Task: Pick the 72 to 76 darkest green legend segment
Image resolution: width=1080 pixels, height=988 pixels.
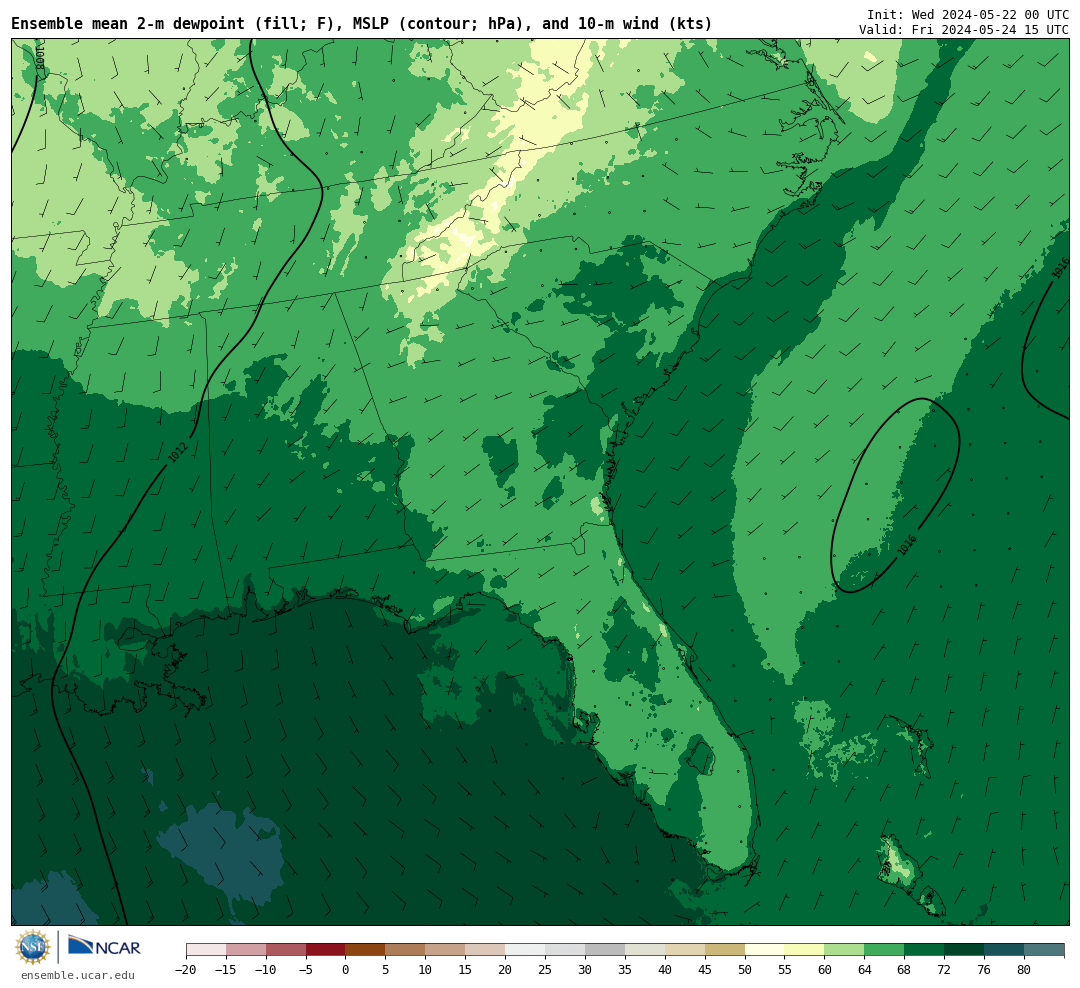Action: 965,950
